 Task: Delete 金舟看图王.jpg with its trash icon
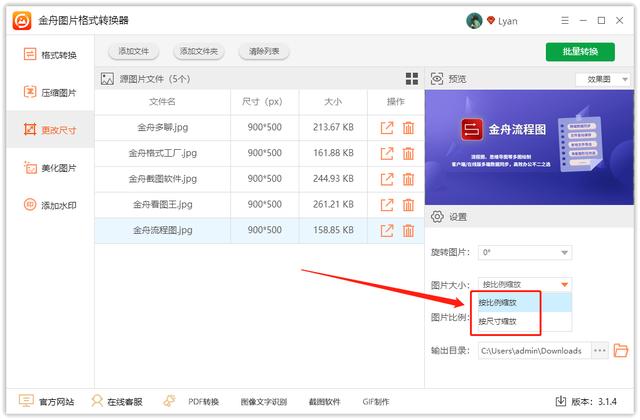point(408,205)
